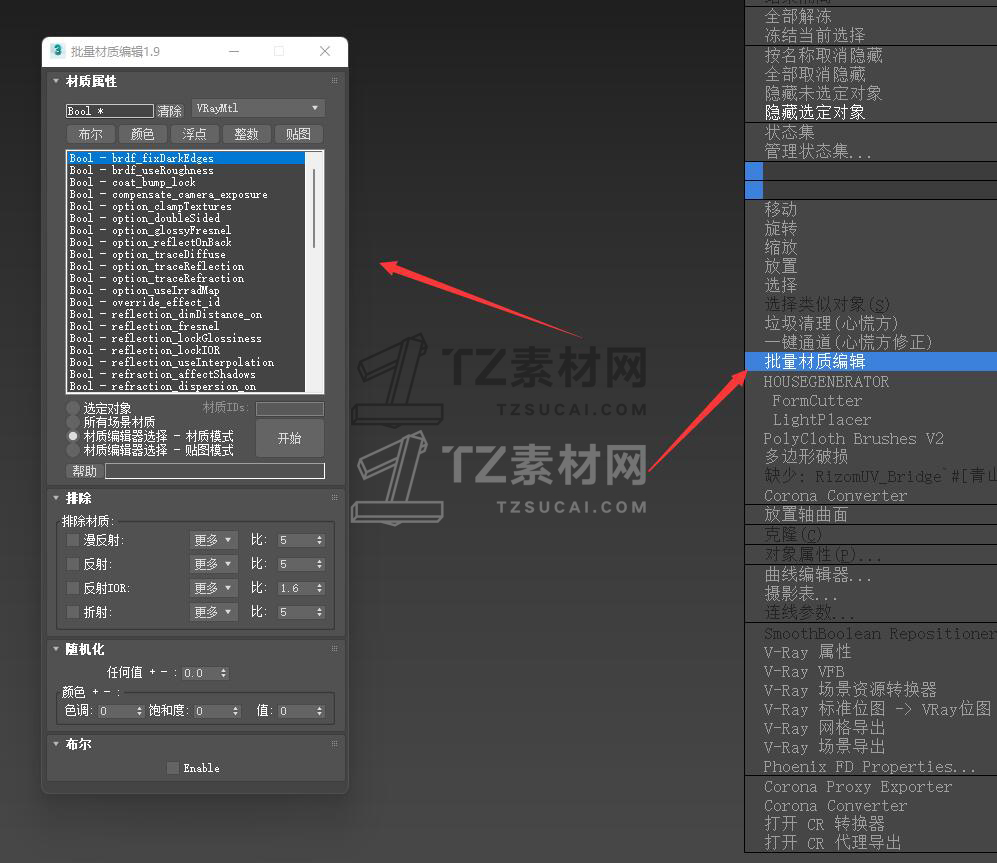The height and width of the screenshot is (863, 997).
Task: Click the 开始 button
Action: tap(290, 438)
